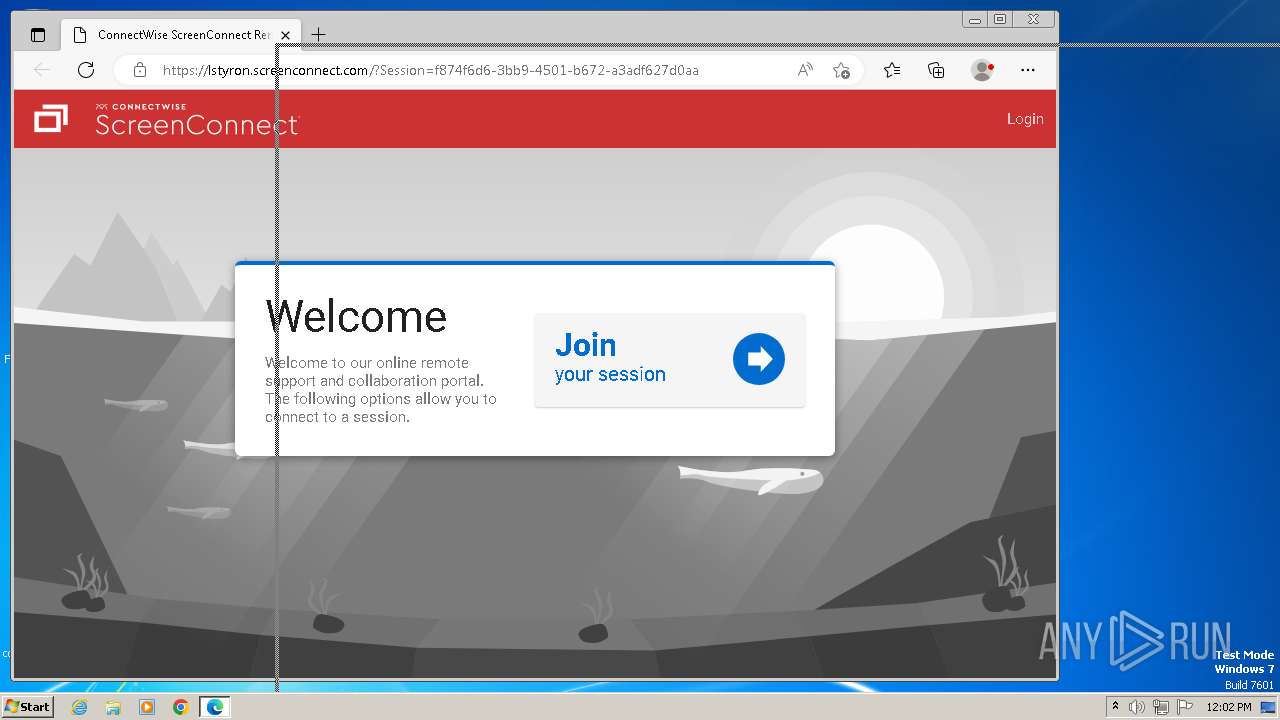Maximize the Edge browser window
Viewport: 1280px width, 720px height.
tap(1000, 19)
